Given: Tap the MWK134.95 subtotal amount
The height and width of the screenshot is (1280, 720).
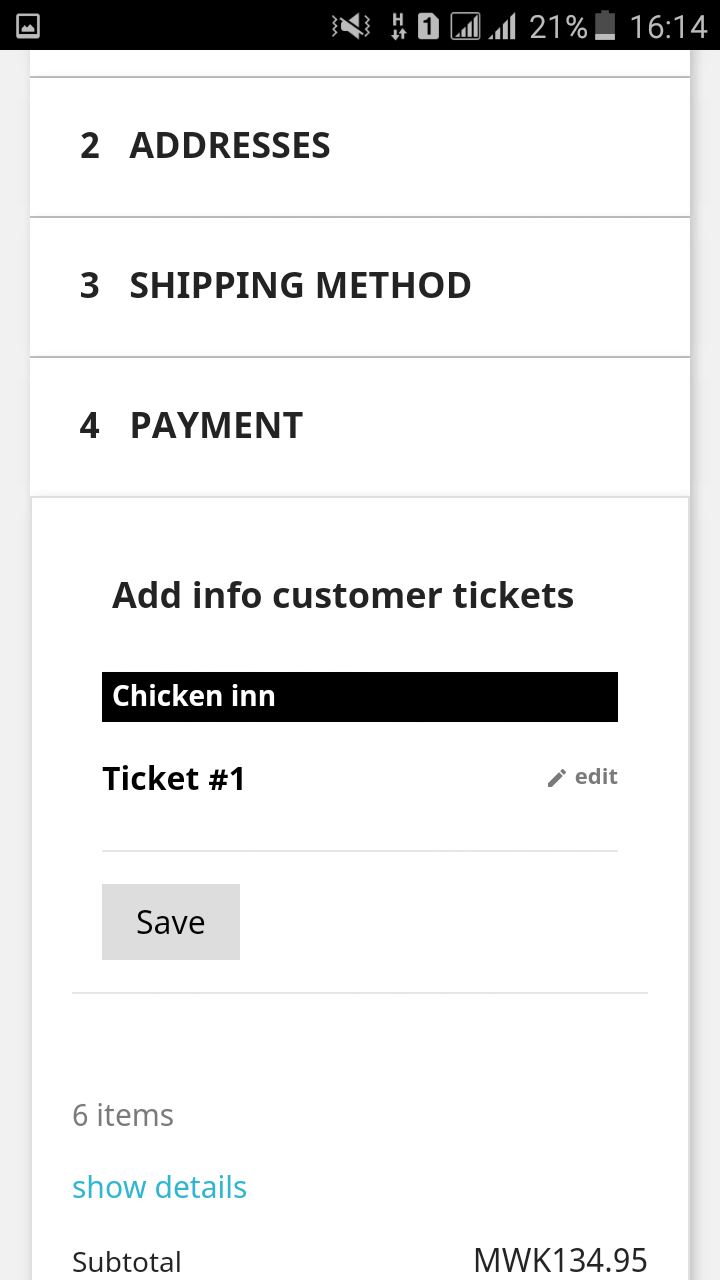Looking at the screenshot, I should tap(560, 1260).
